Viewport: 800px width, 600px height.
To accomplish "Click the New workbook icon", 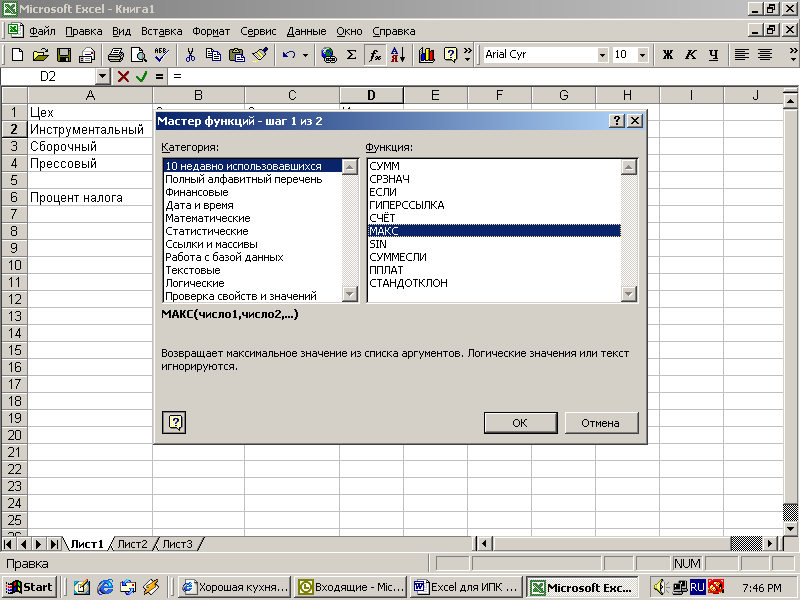I will (x=17, y=55).
